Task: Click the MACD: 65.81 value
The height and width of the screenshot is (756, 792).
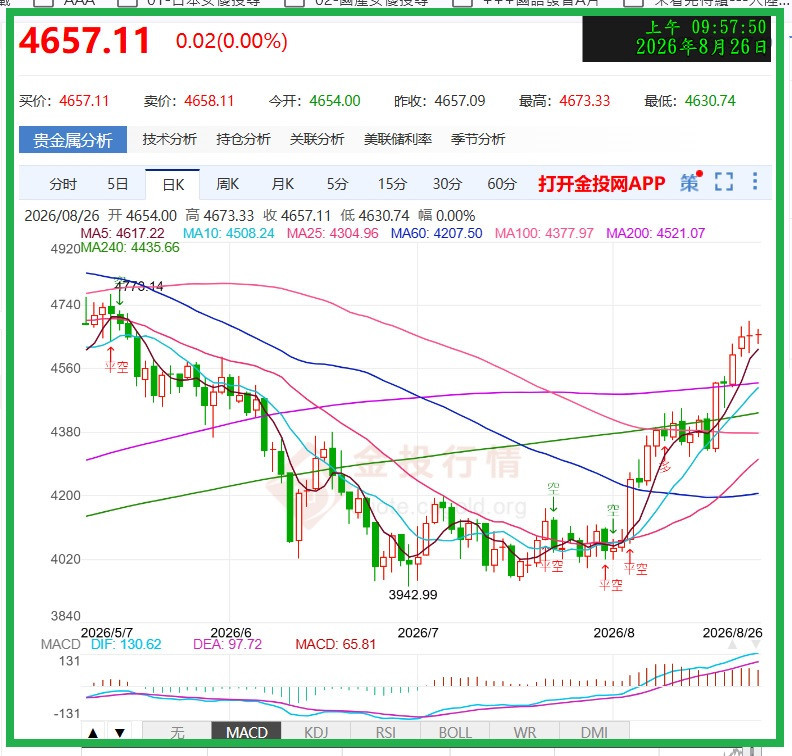Action: [x=335, y=644]
